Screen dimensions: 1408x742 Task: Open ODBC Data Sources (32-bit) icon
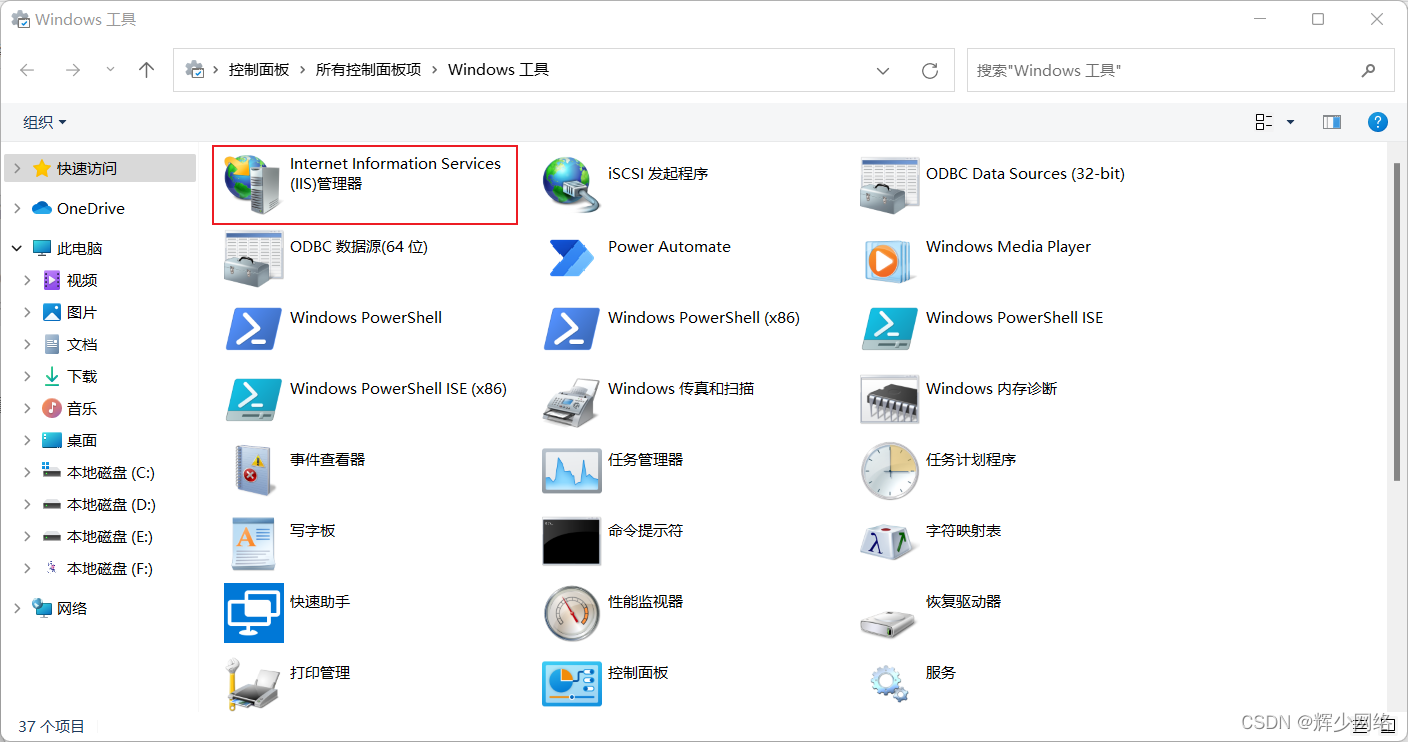tap(889, 184)
